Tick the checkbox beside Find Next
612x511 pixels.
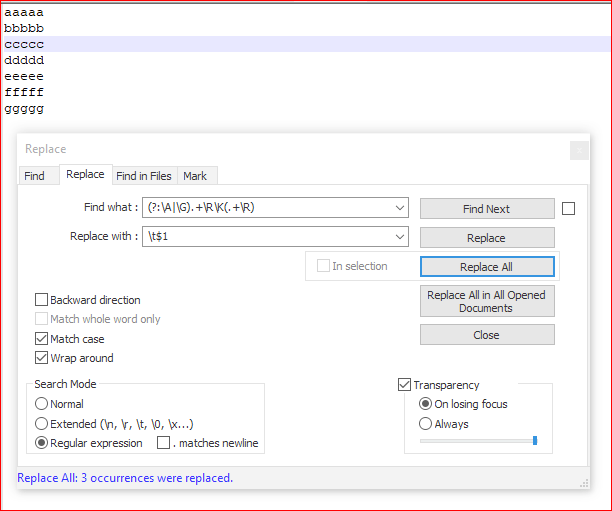pyautogui.click(x=568, y=209)
